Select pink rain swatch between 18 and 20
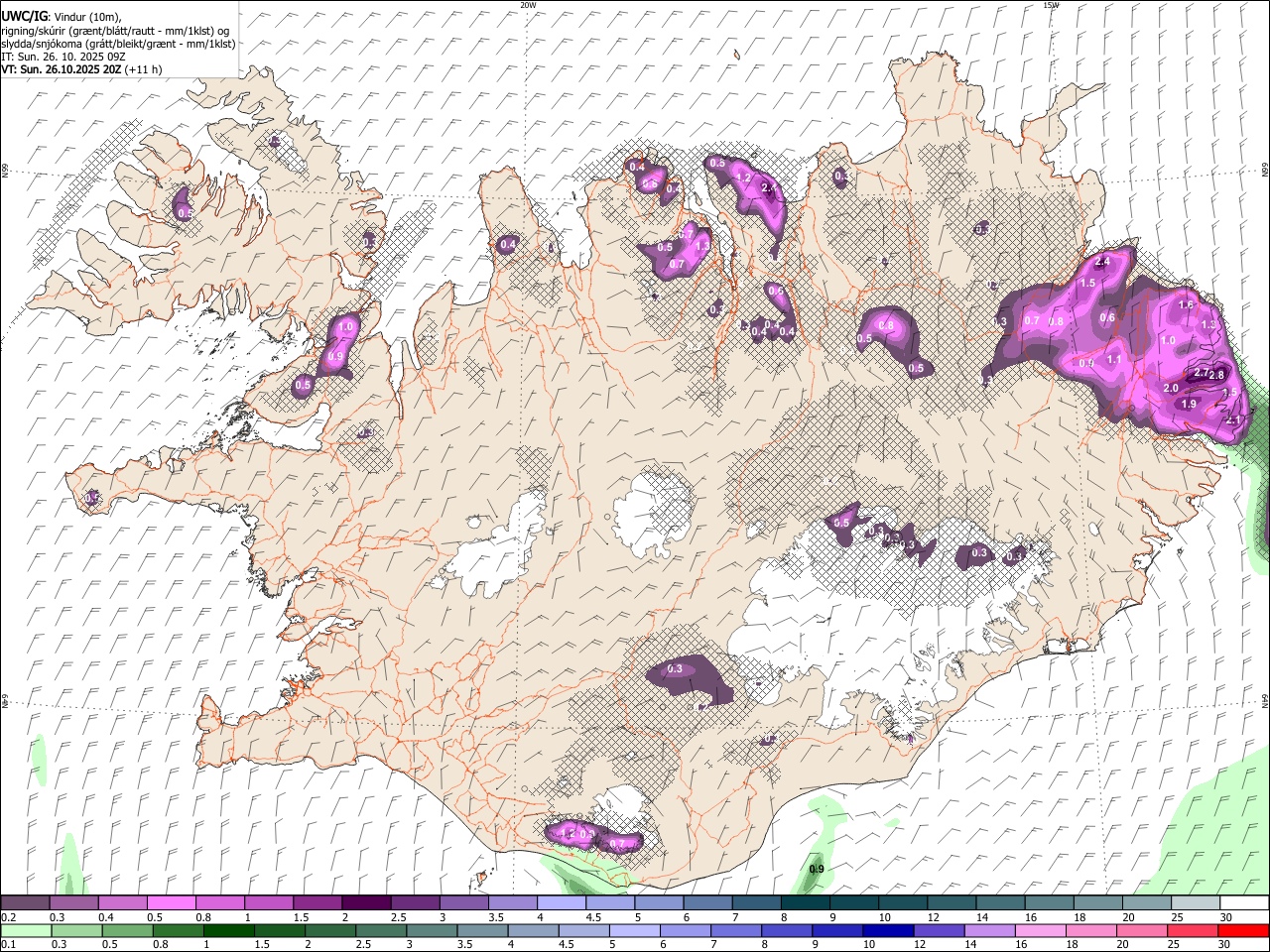 [1092, 930]
